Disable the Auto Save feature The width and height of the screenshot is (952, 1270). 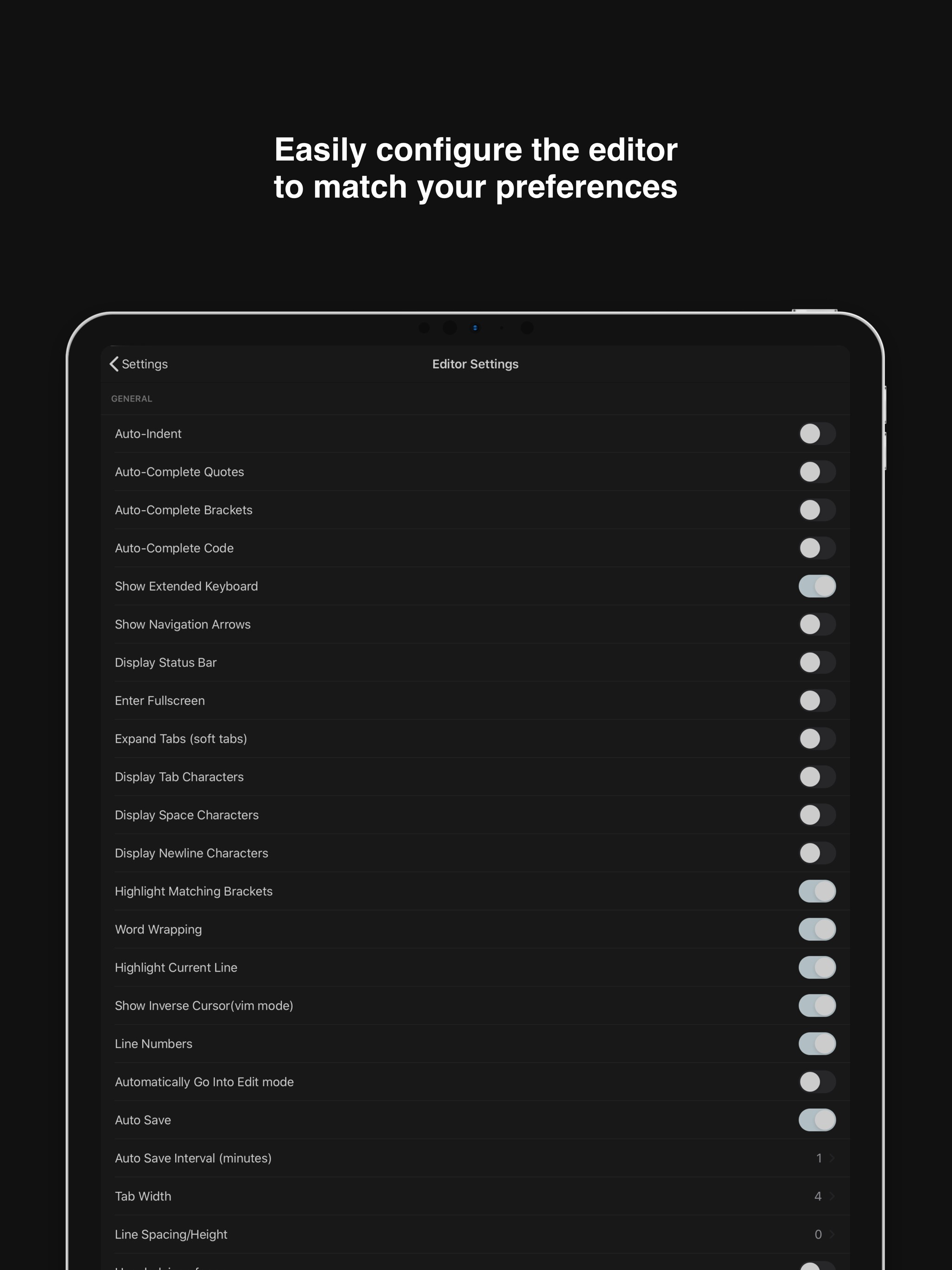817,1120
